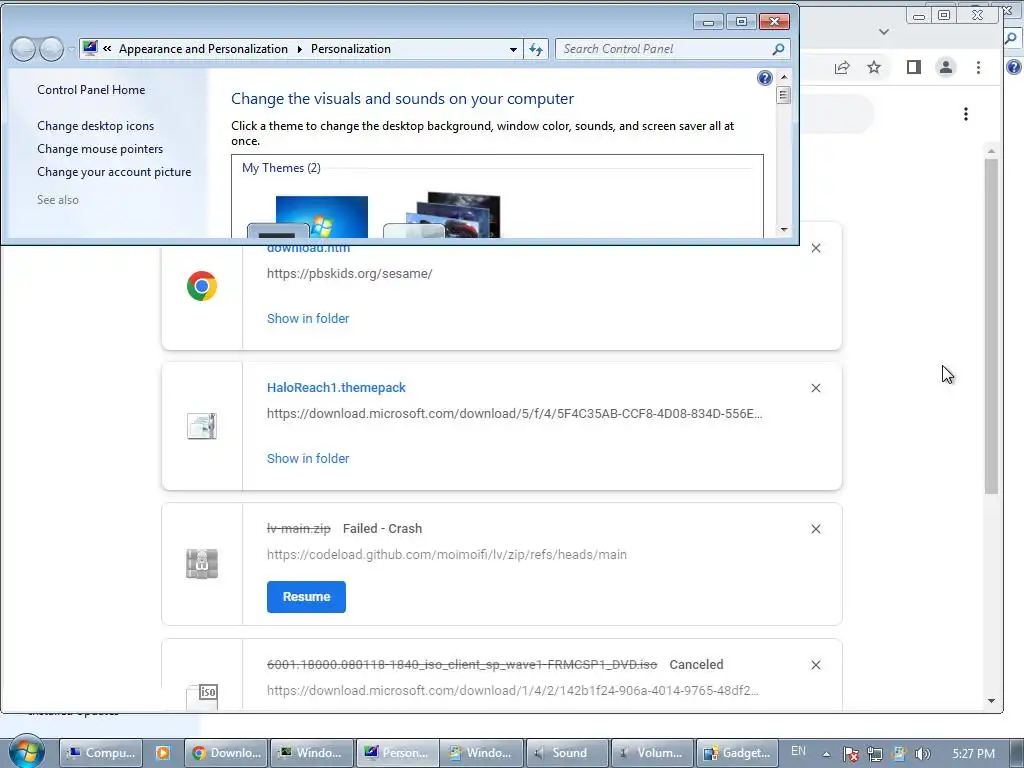Switch to the Volume taskbar button
Screen dimensions: 1024x768
(x=652, y=753)
